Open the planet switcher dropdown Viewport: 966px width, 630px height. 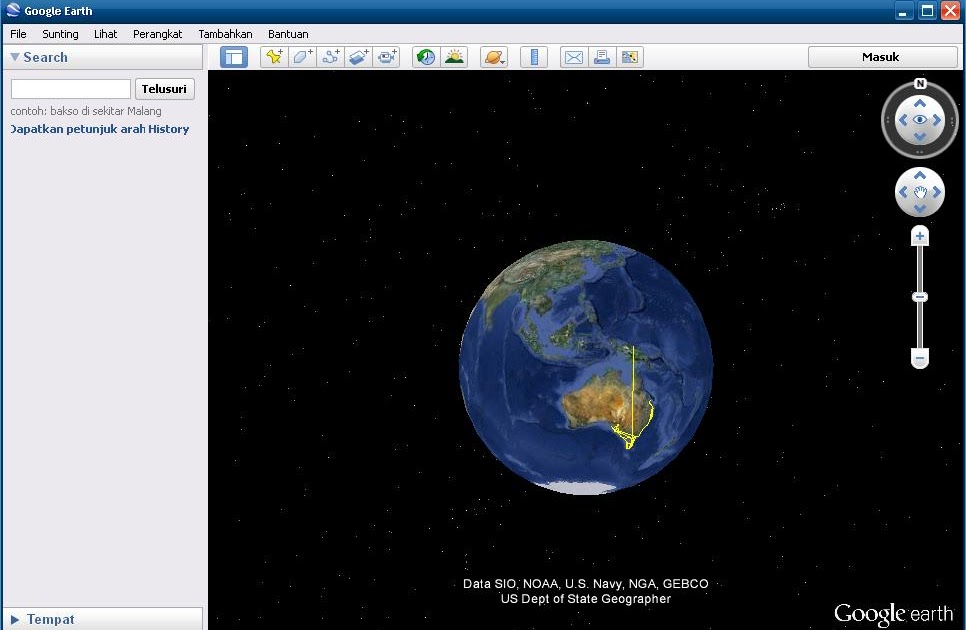click(494, 57)
